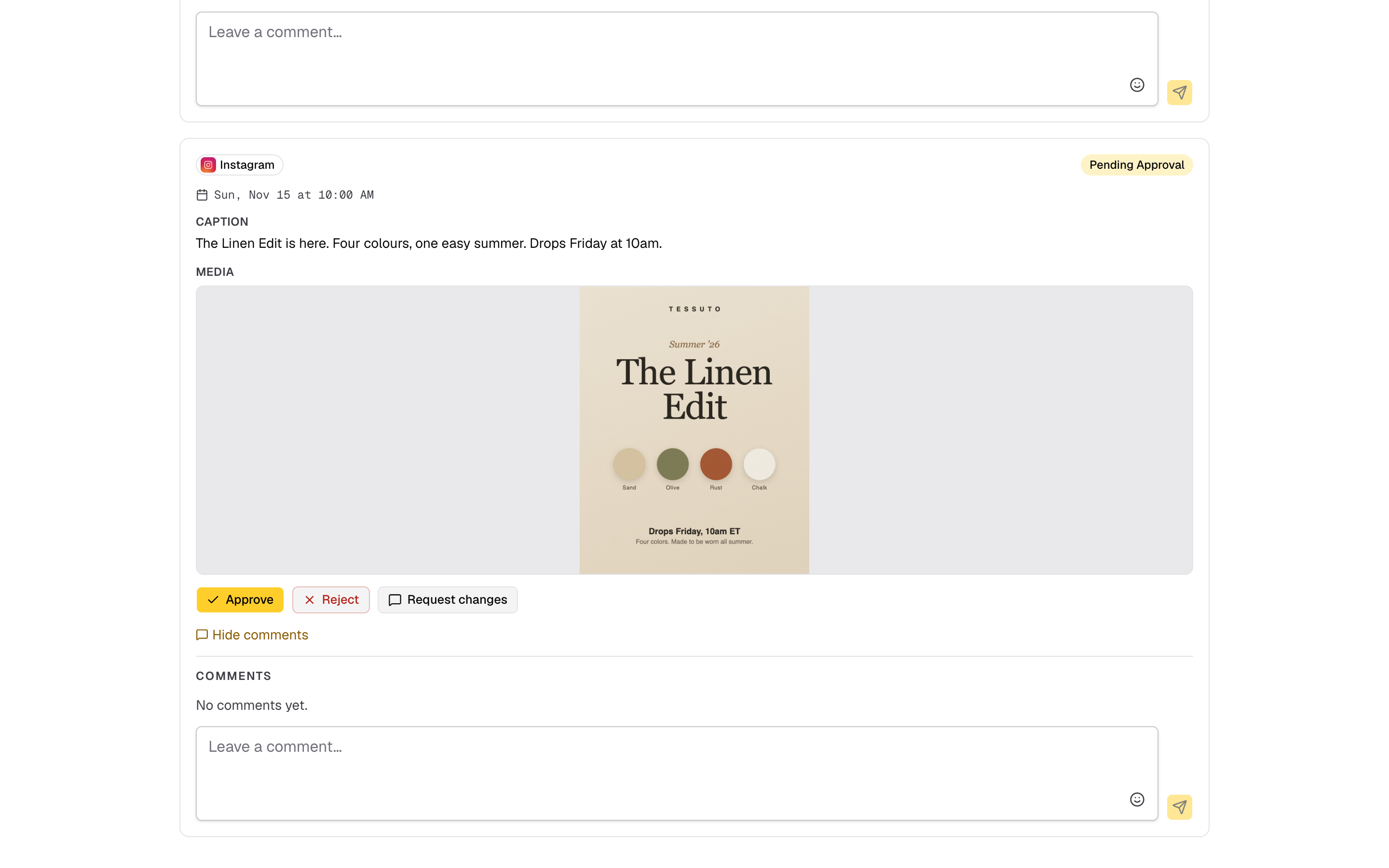
Task: Send the comment in the lower comment box
Action: coord(1179,807)
